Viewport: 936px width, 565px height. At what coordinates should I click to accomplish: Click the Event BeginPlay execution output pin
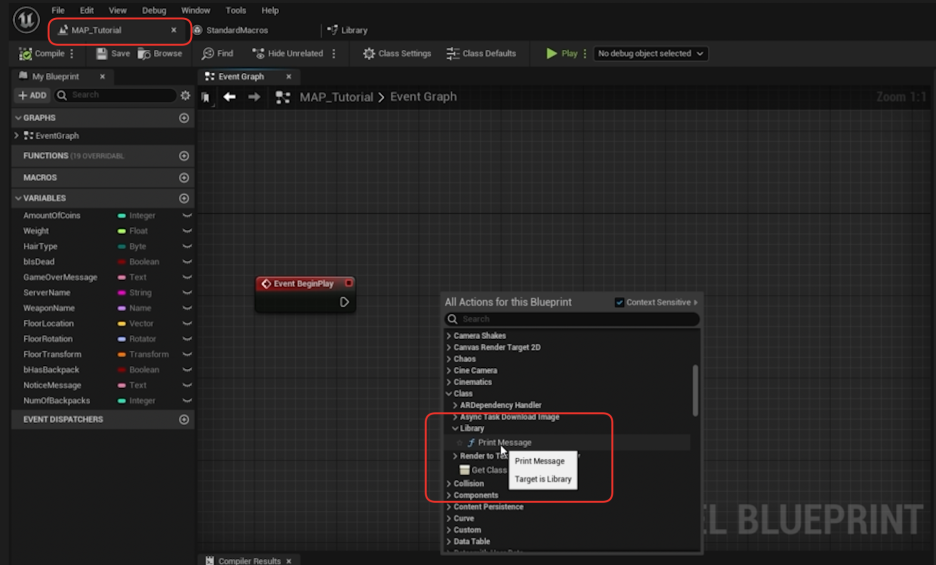pyautogui.click(x=344, y=302)
